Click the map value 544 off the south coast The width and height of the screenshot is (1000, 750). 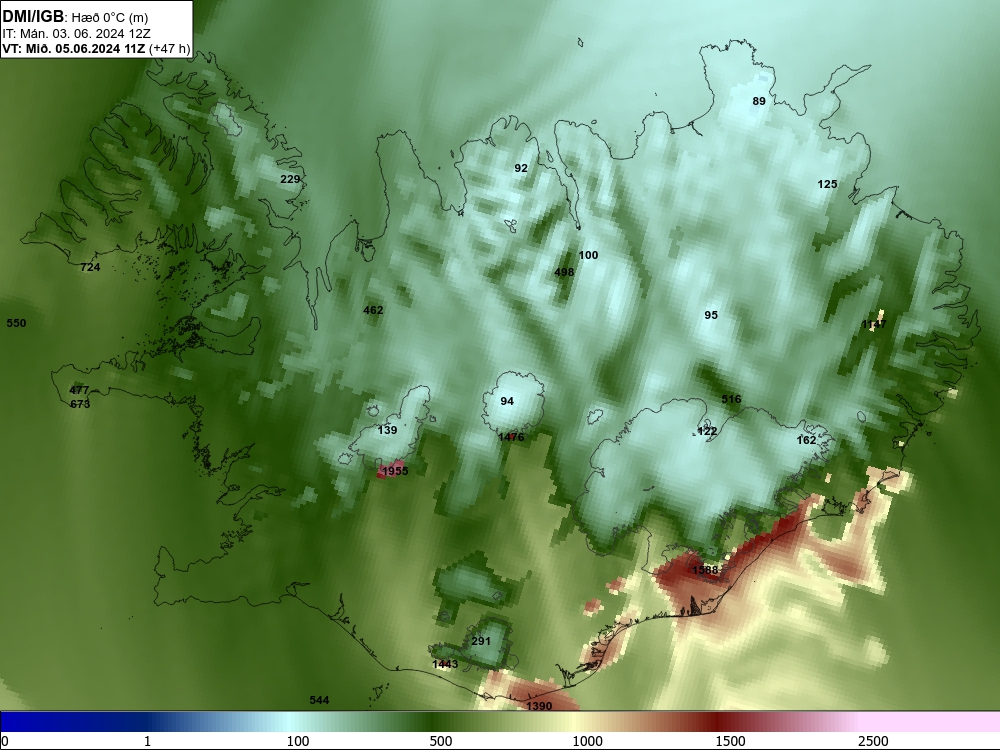coord(320,700)
